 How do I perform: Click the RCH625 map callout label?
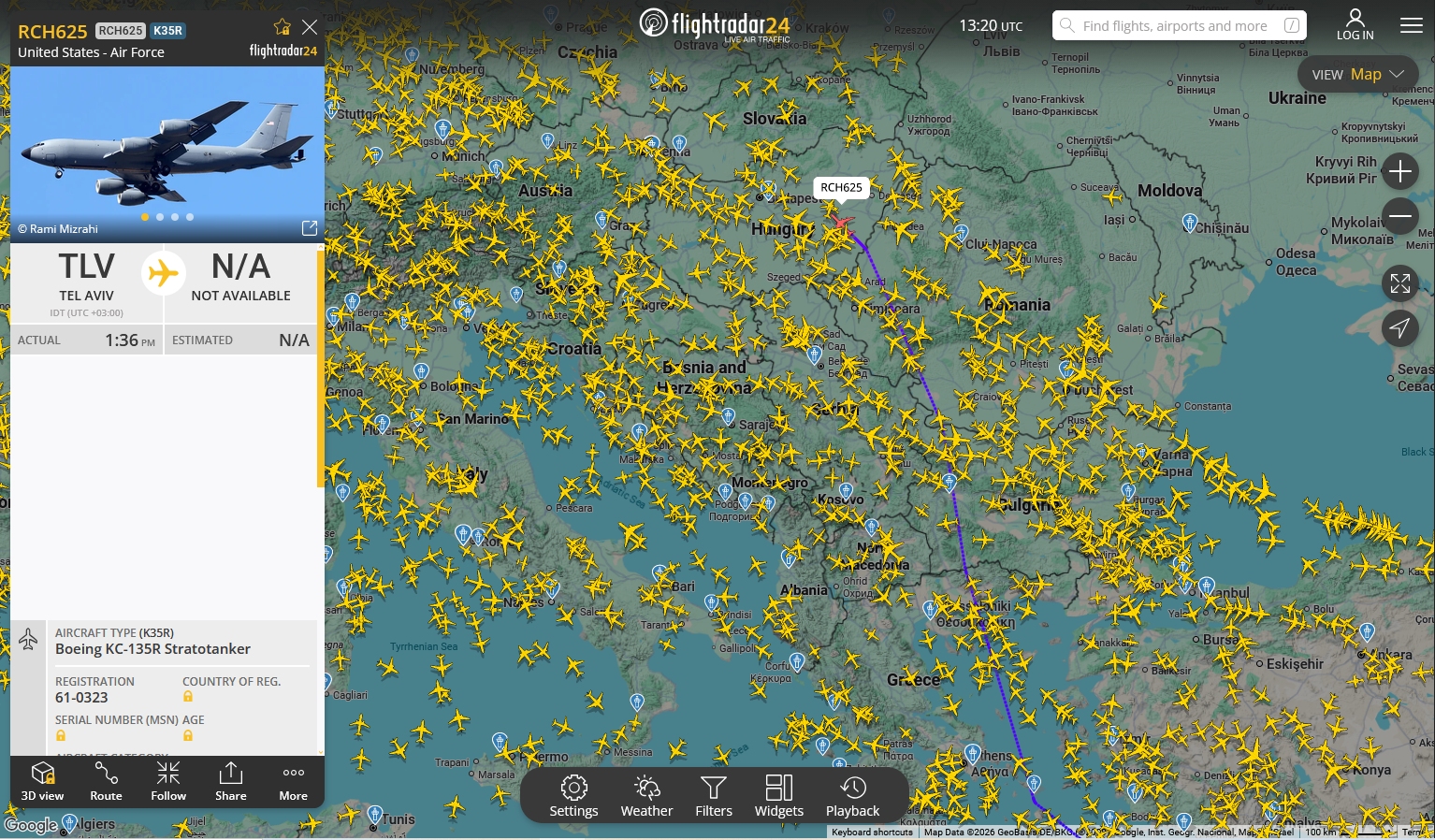(841, 188)
